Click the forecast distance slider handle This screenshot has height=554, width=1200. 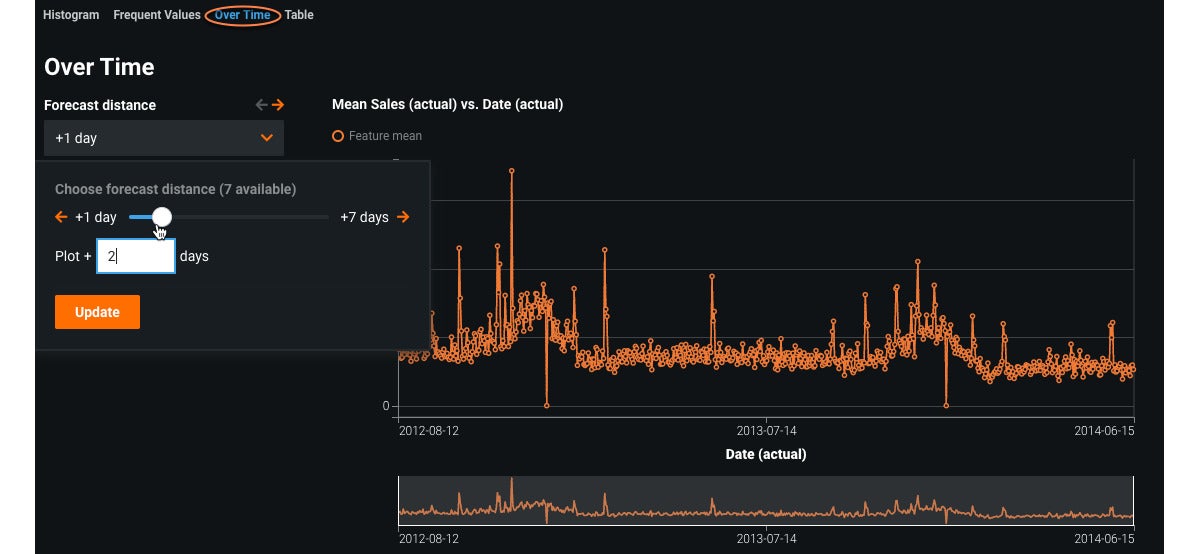pyautogui.click(x=161, y=217)
